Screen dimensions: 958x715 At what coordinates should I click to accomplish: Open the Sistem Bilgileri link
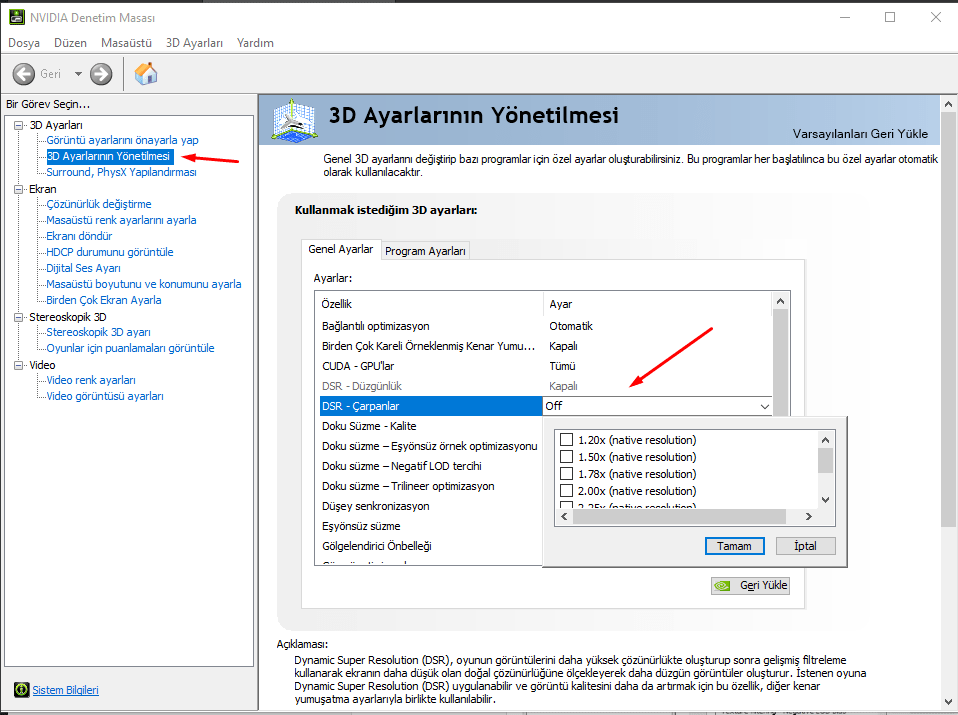click(x=65, y=690)
